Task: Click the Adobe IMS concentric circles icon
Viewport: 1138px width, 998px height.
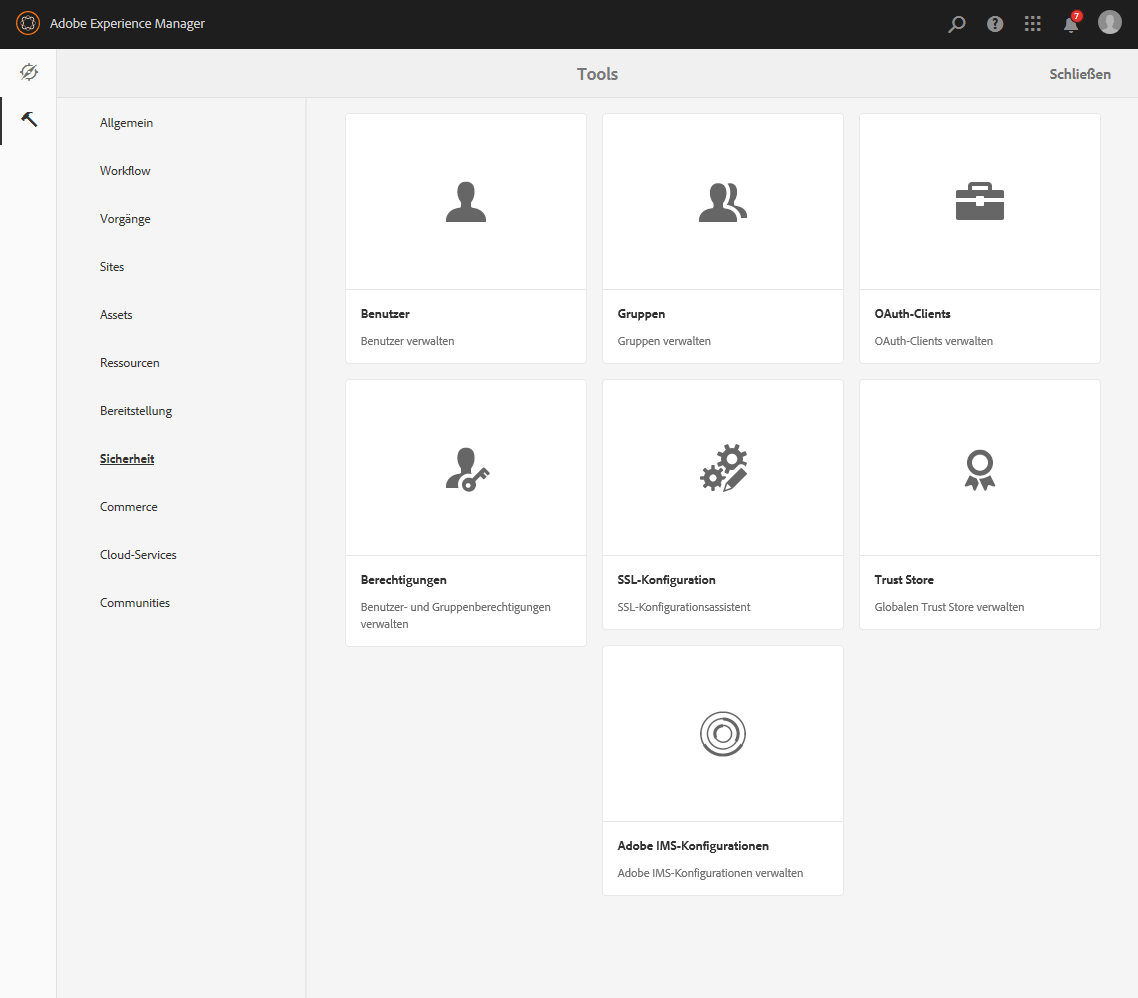Action: [723, 734]
